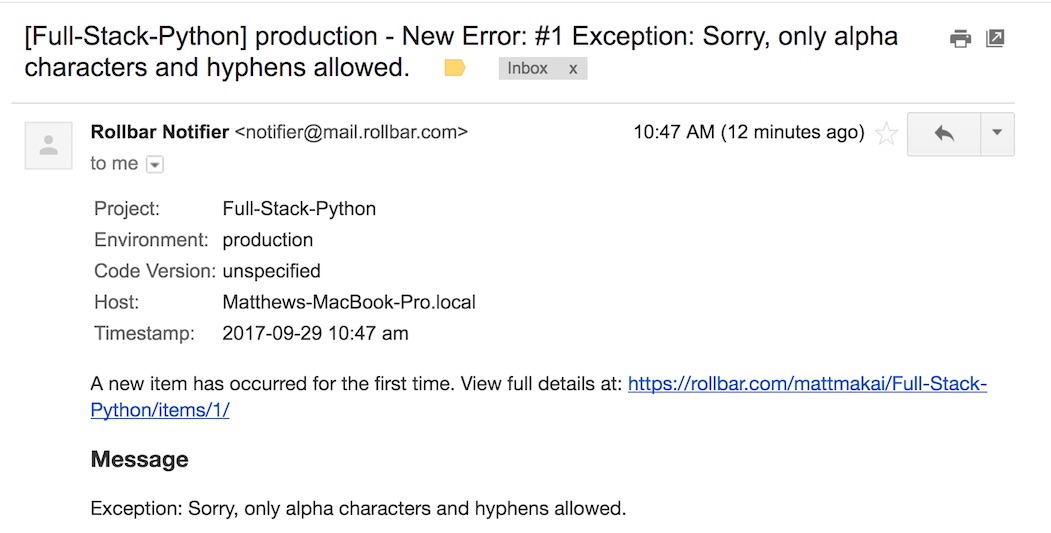Click the host value Matthews-MacBook-Pro.local
The width and height of the screenshot is (1051, 533).
click(x=349, y=302)
